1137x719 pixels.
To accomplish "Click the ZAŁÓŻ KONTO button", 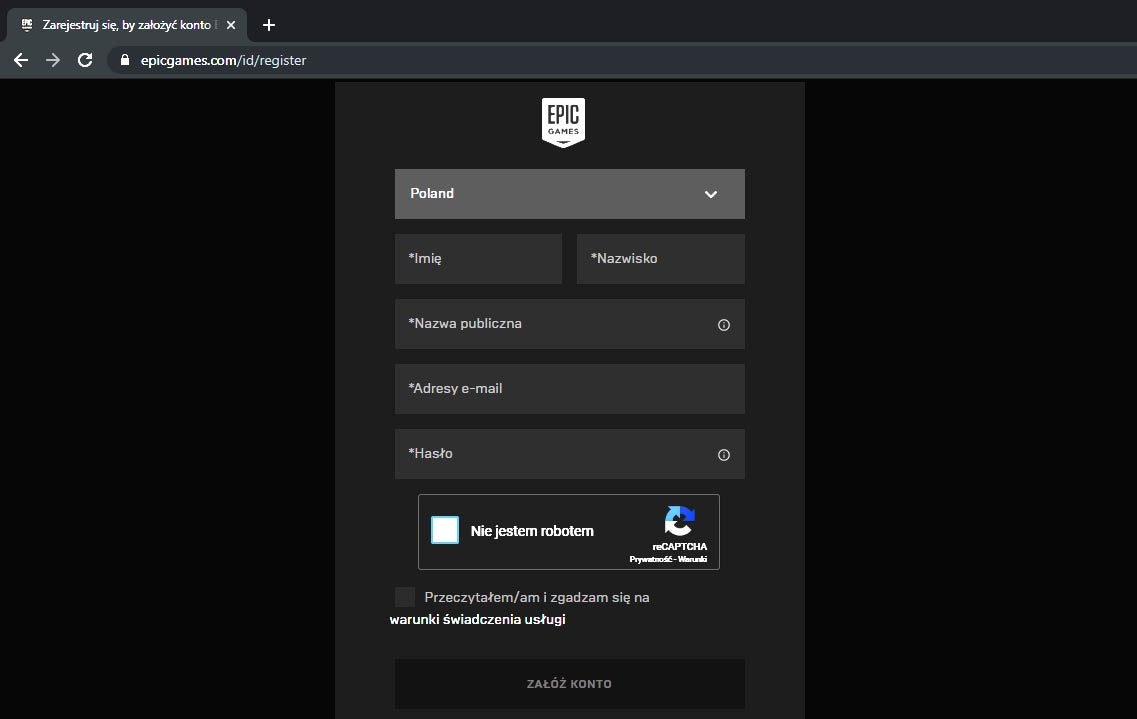I will tap(570, 683).
